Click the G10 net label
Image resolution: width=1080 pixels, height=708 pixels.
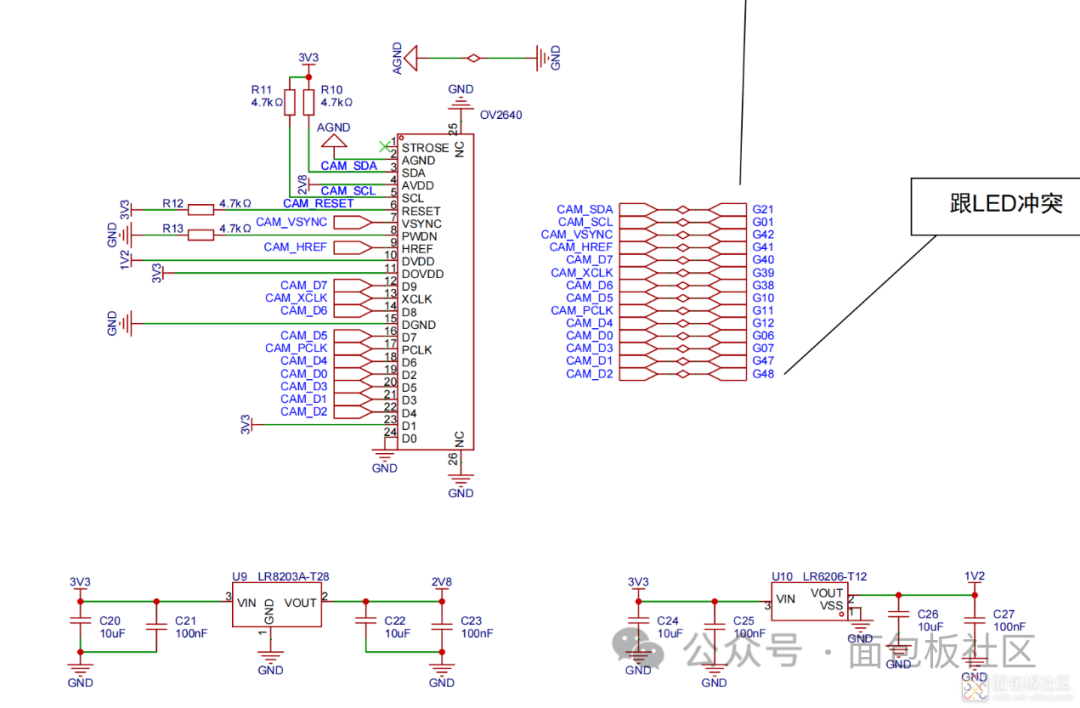pos(763,298)
